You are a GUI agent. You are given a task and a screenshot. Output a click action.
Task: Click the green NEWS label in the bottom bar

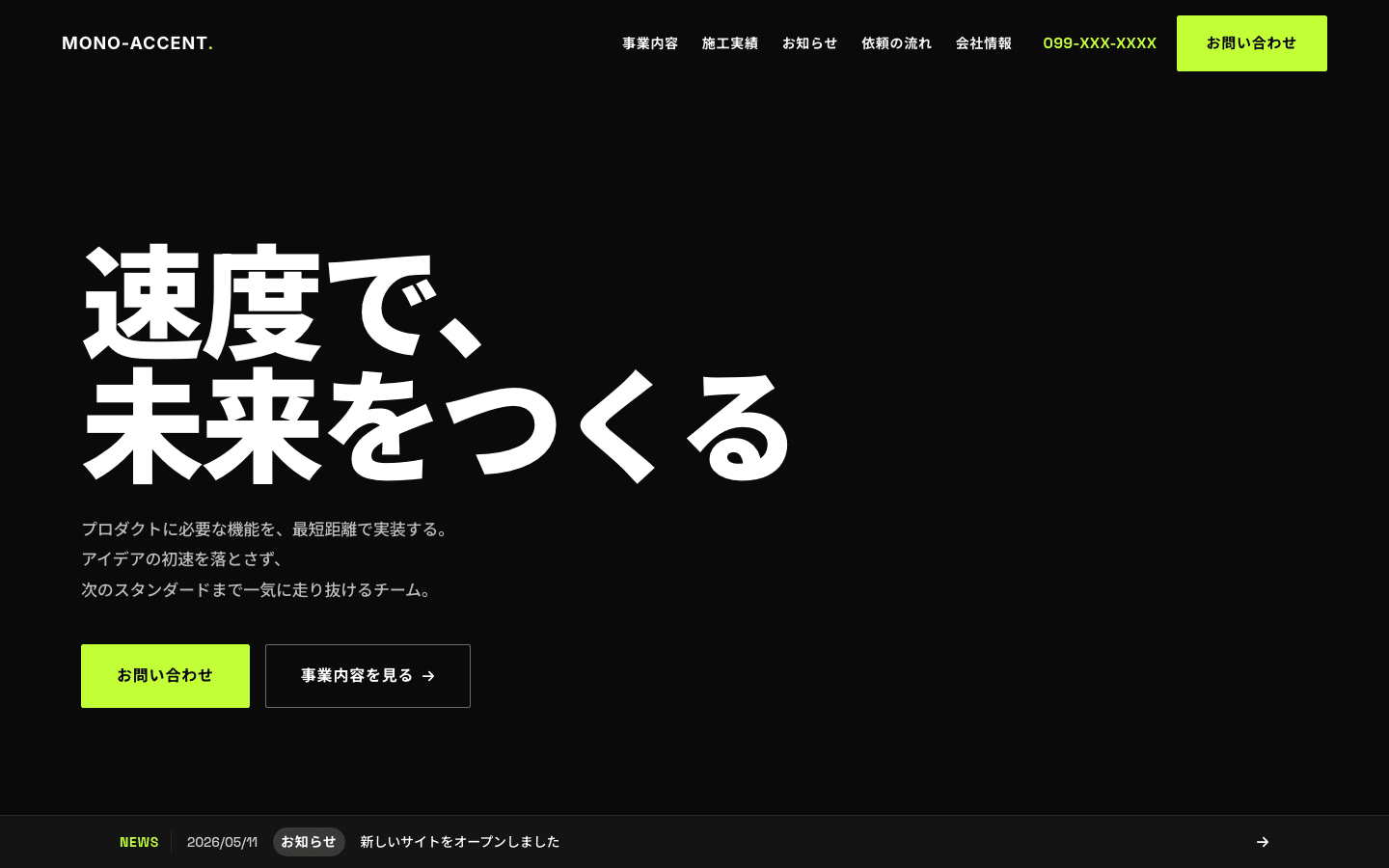[x=139, y=842]
